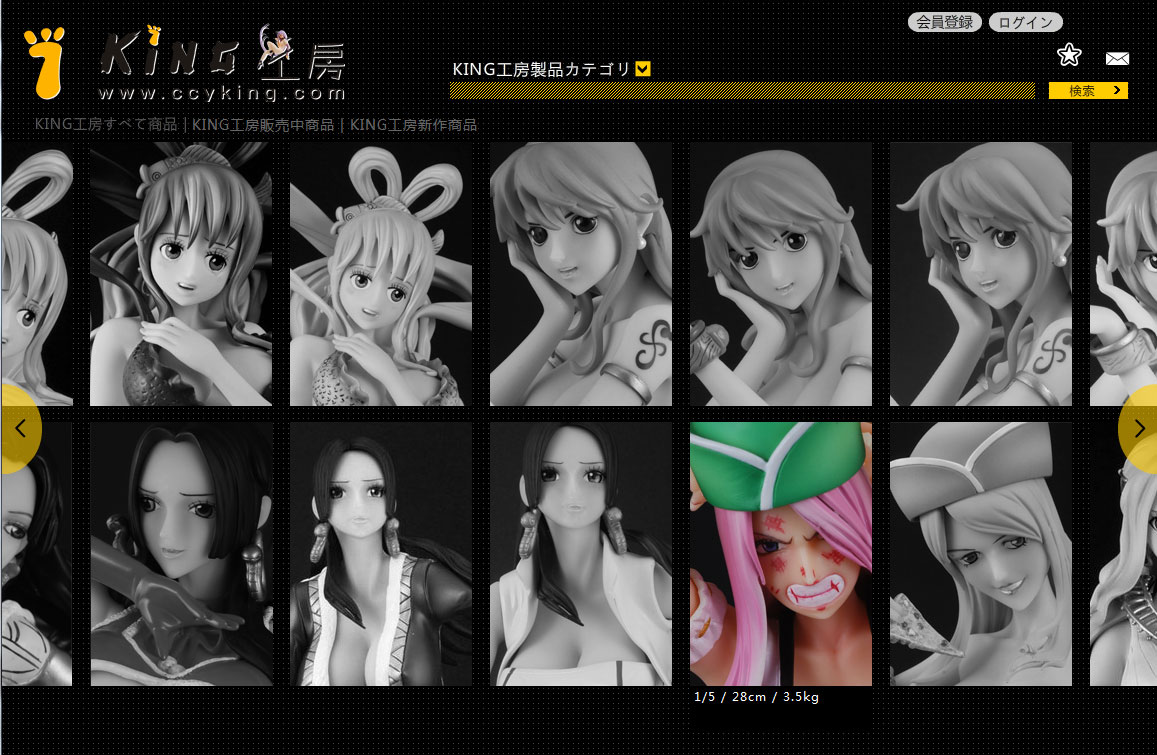The height and width of the screenshot is (755, 1157).
Task: Open top-row figure with earring and tattoo, rightmost full thumbnail
Action: (x=981, y=274)
